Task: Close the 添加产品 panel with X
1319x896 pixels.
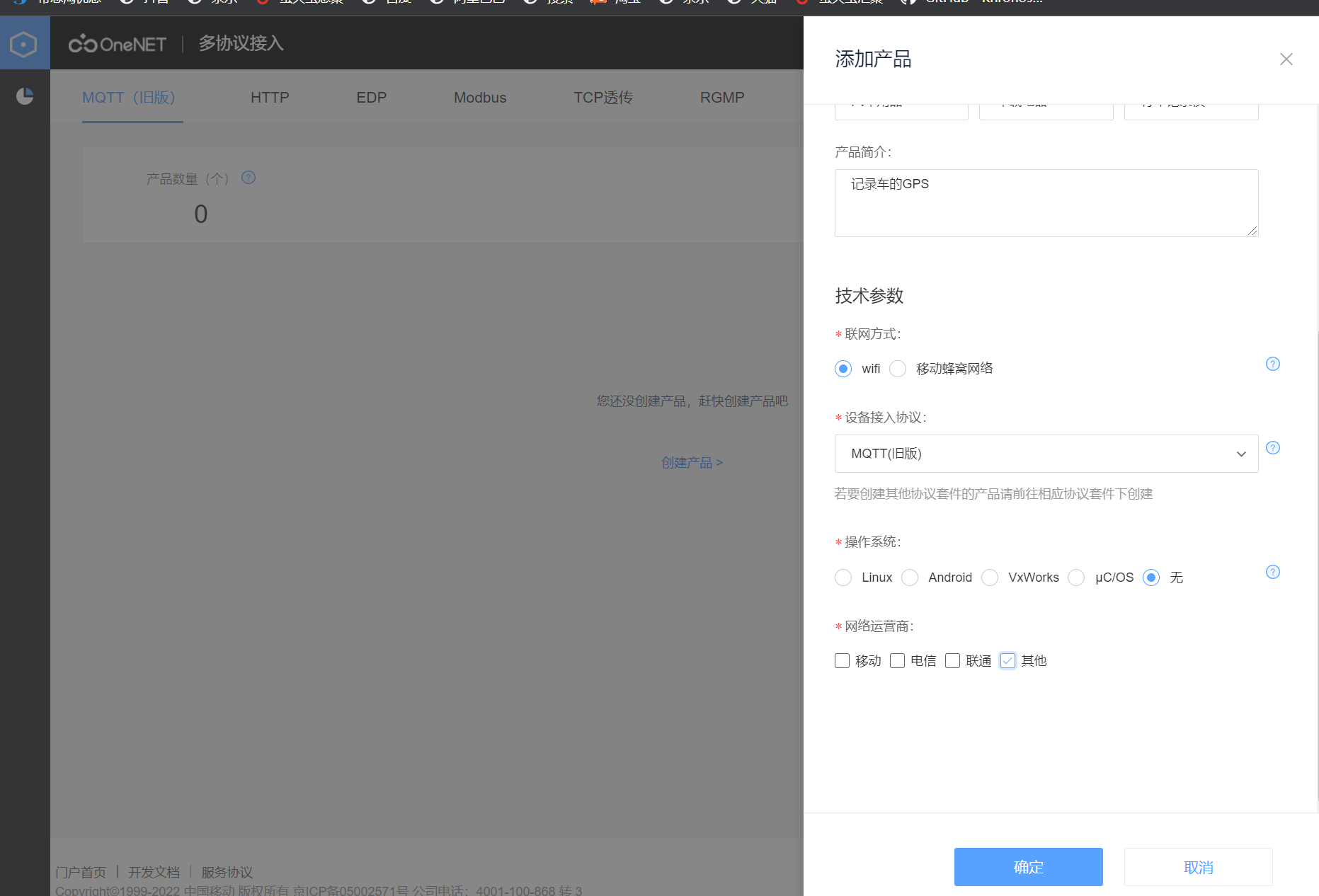Action: coord(1286,59)
